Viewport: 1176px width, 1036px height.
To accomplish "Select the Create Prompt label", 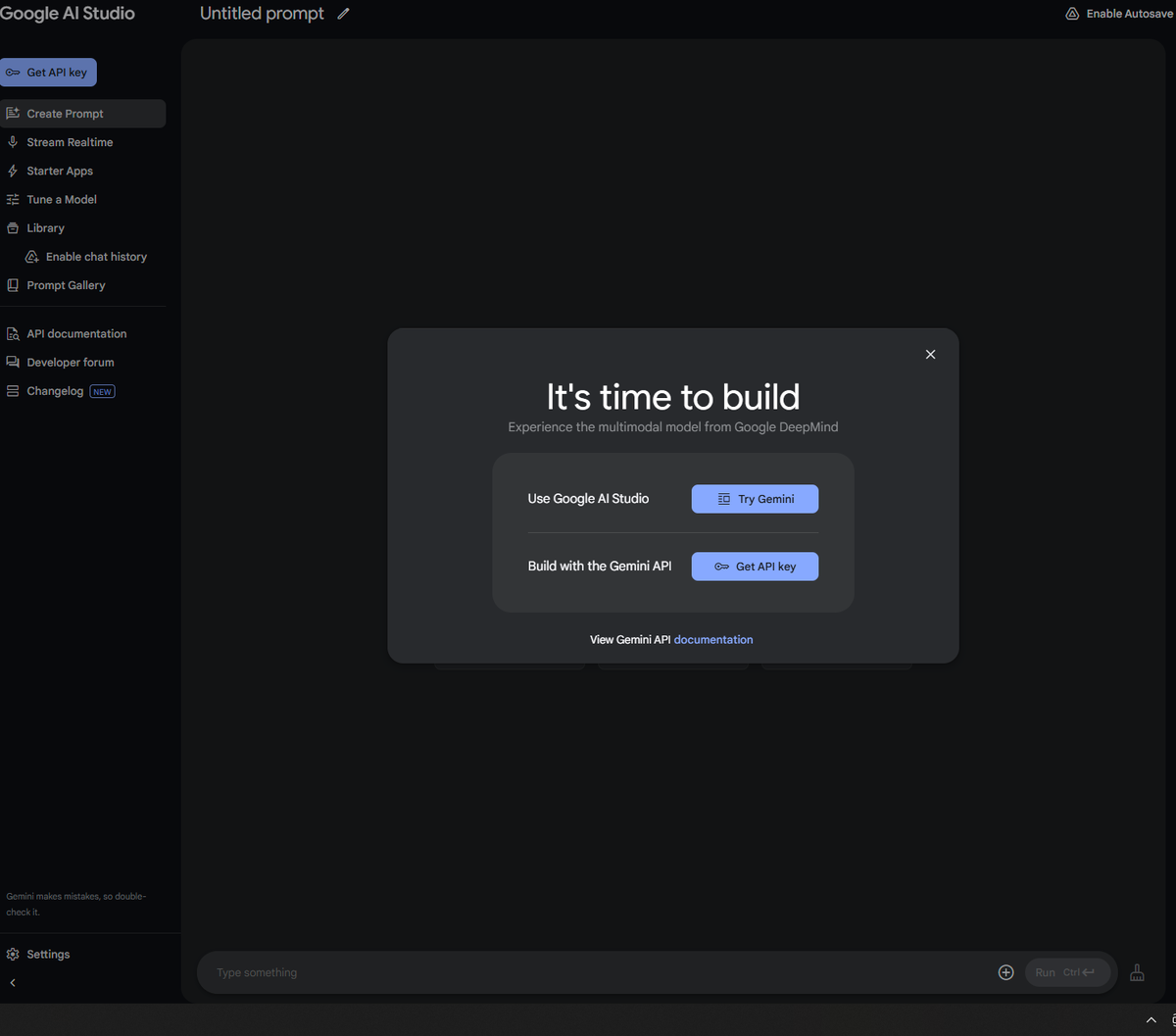I will 65,114.
